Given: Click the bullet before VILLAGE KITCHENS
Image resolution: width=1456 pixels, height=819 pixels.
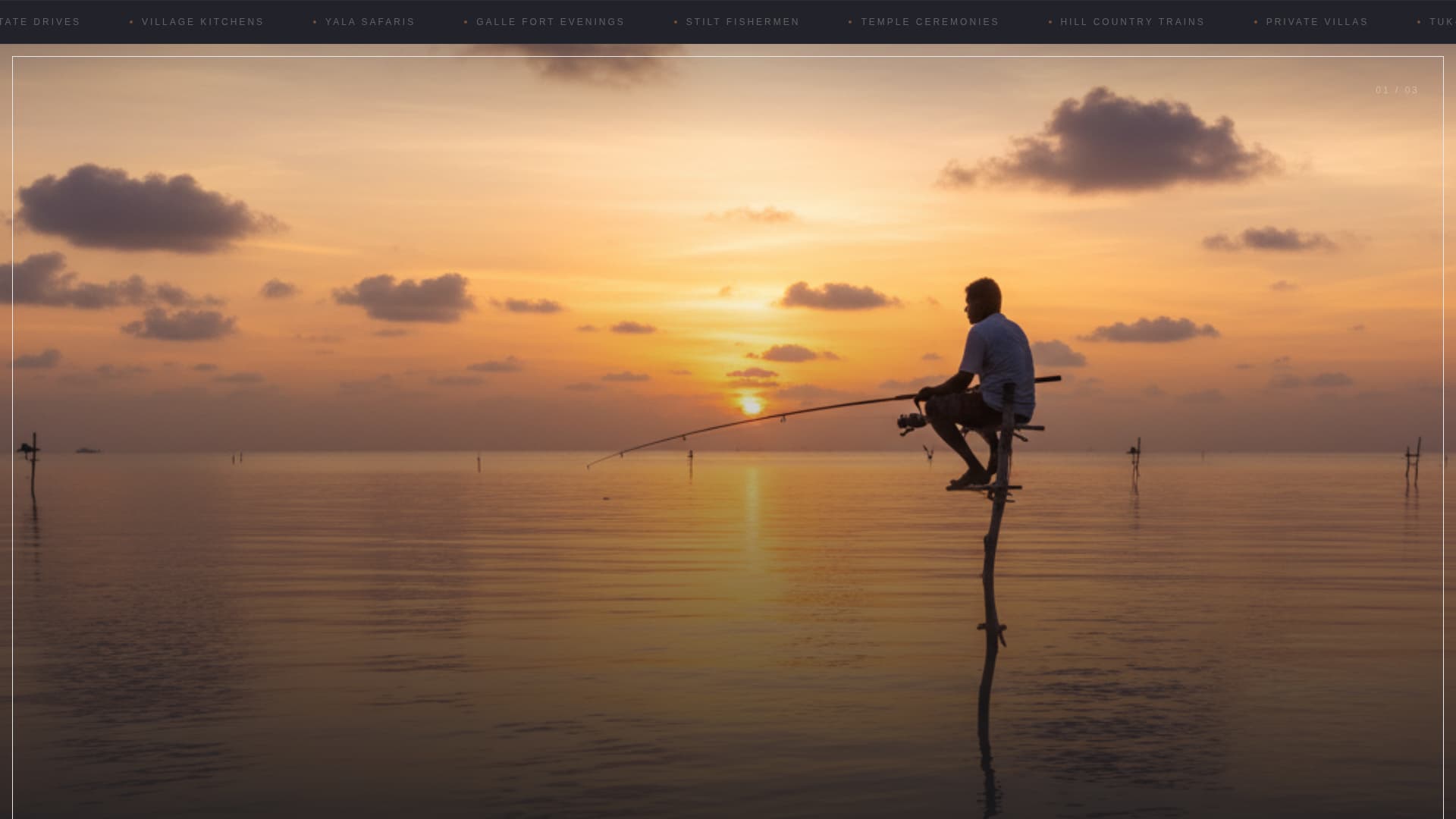Looking at the screenshot, I should pos(130,22).
